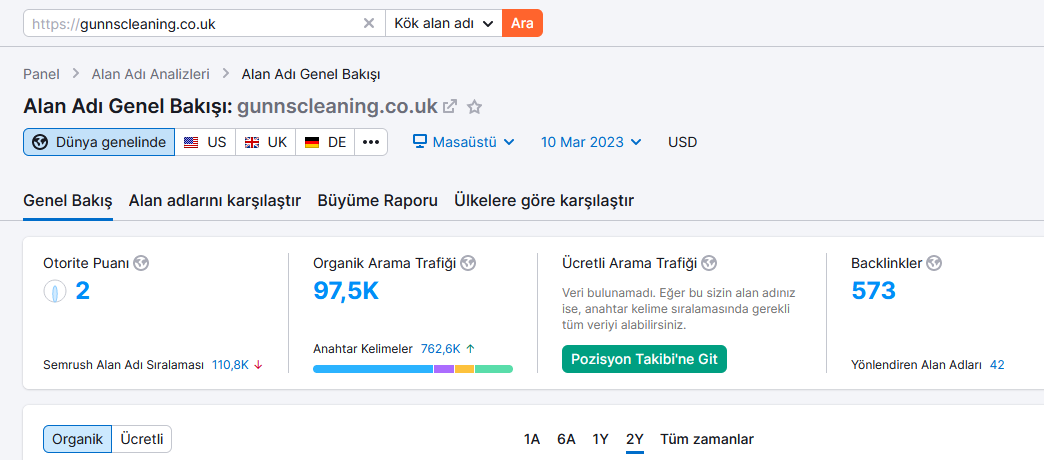
Task: Click the UK flag icon
Action: tap(252, 142)
